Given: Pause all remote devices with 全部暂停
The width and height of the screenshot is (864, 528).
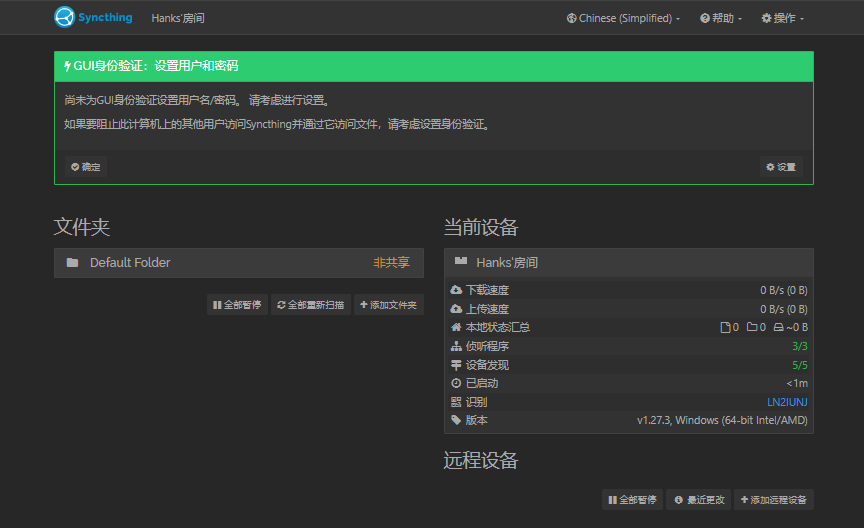Looking at the screenshot, I should [632, 500].
